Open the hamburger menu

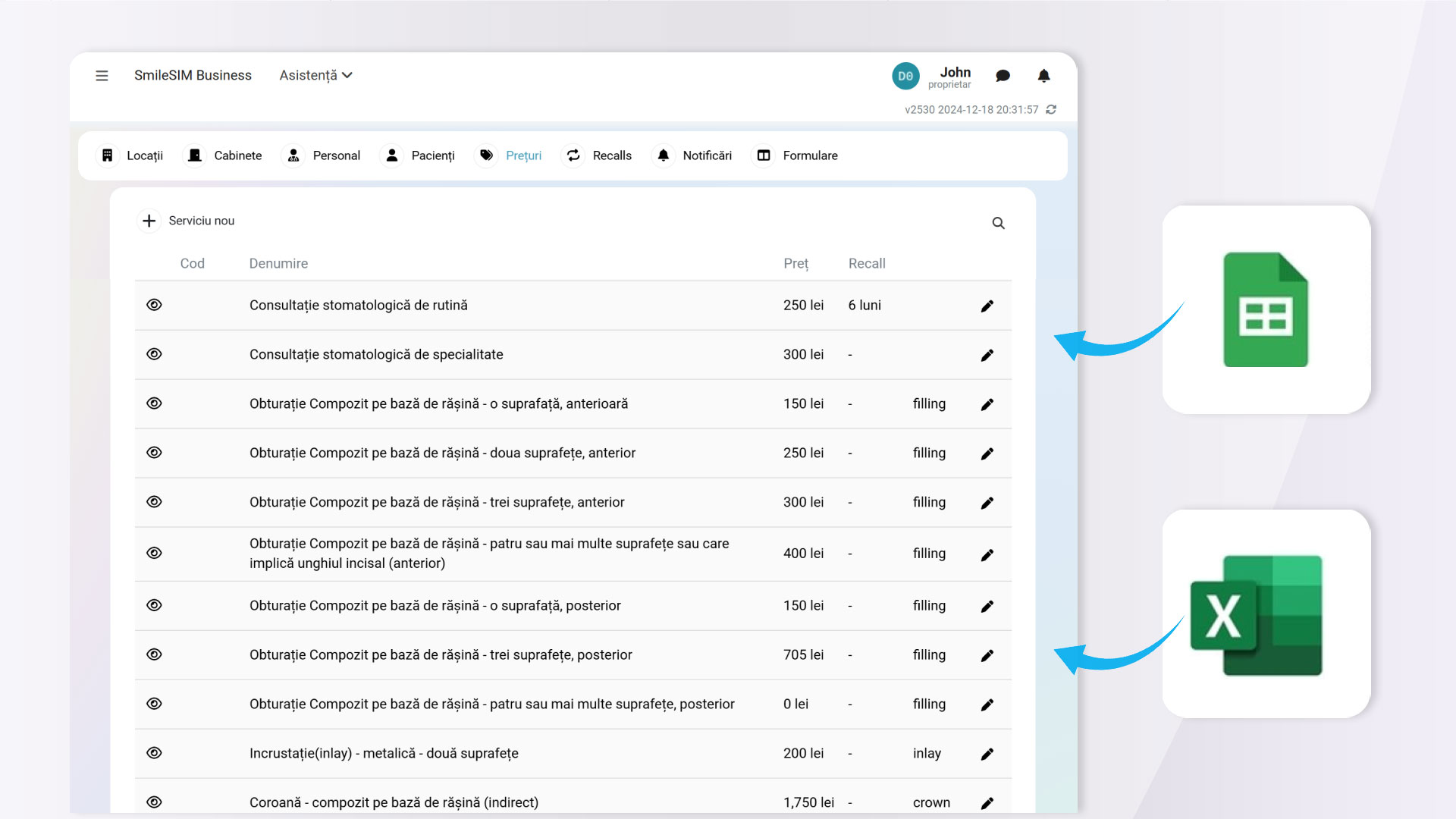(102, 76)
